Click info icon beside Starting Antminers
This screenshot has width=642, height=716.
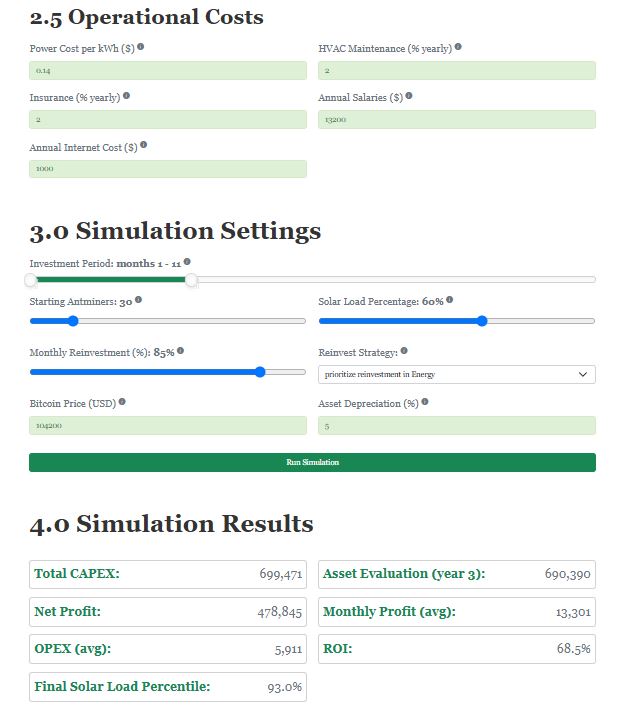pos(138,300)
